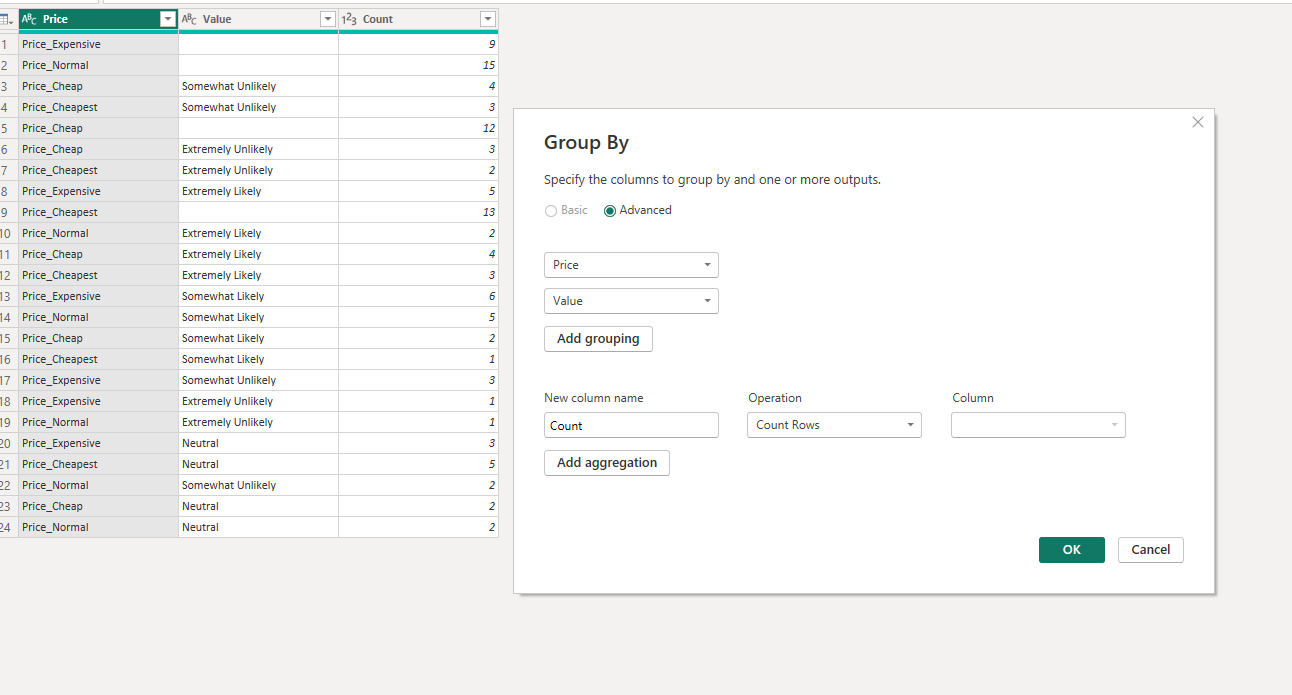Click Price_Cheapest cell in row 16
Viewport: 1292px width, 695px height.
98,359
